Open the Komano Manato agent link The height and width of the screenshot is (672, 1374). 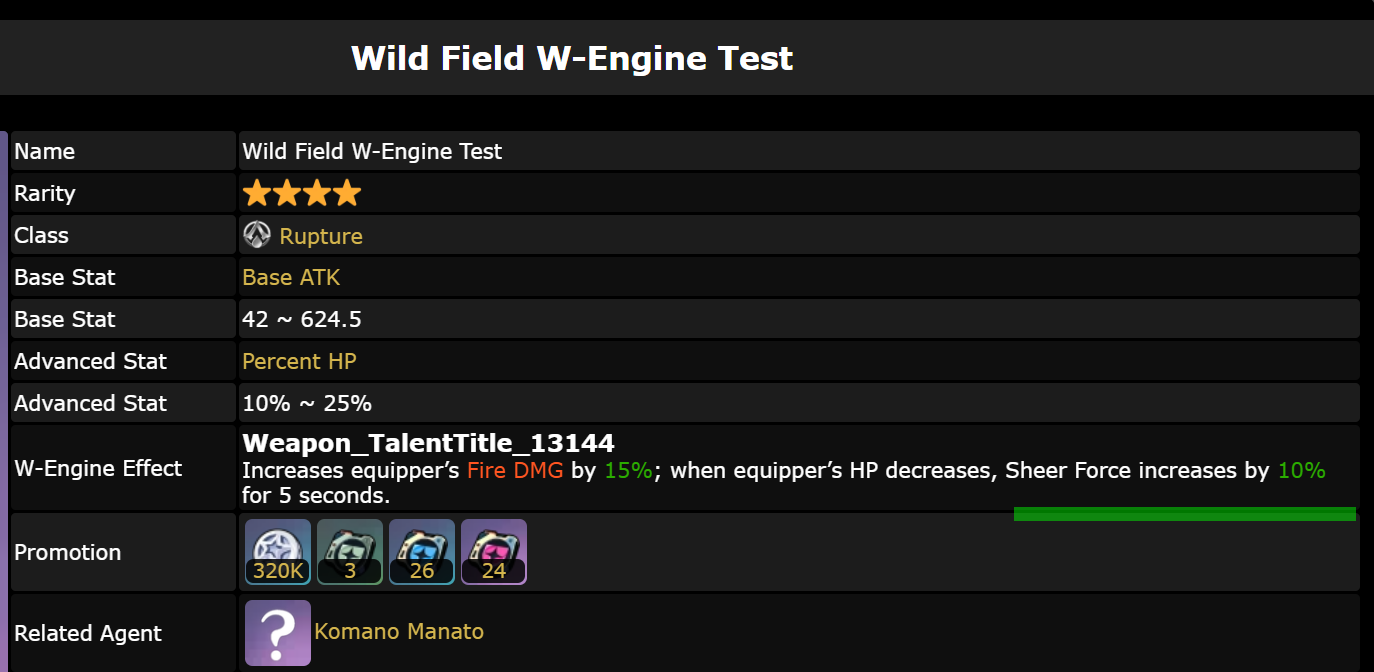click(399, 632)
